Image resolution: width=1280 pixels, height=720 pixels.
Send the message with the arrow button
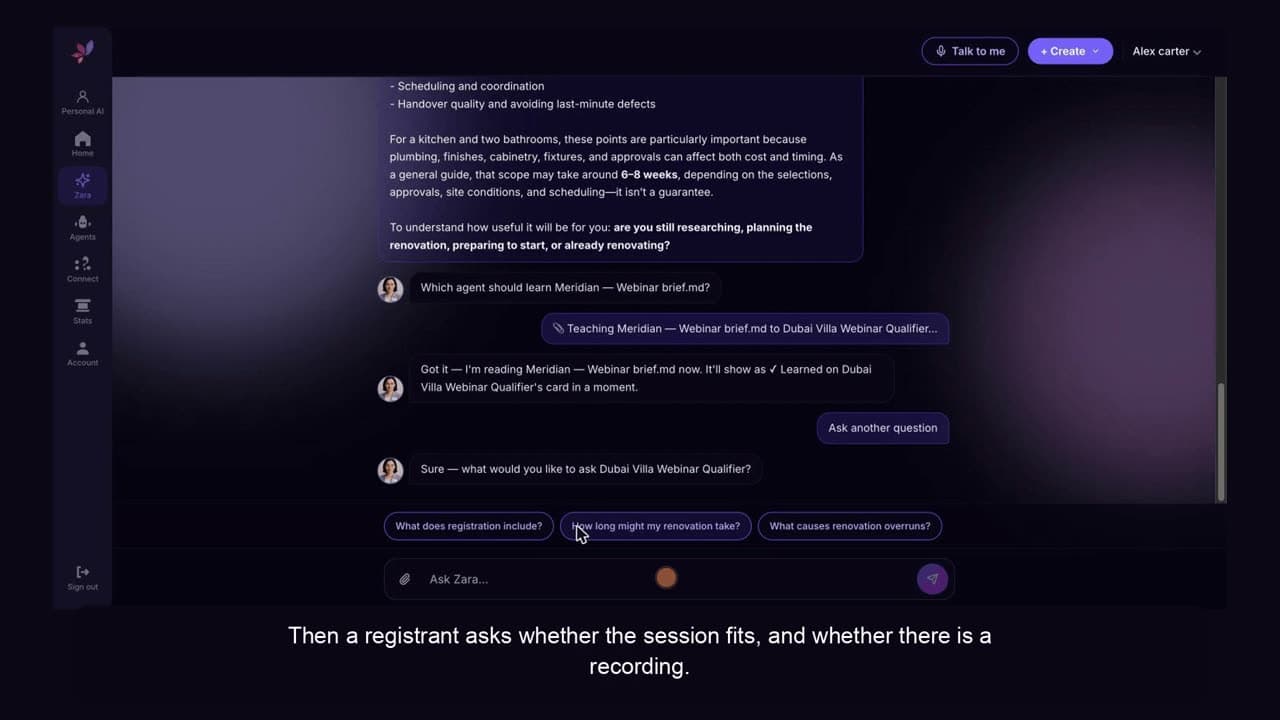932,579
